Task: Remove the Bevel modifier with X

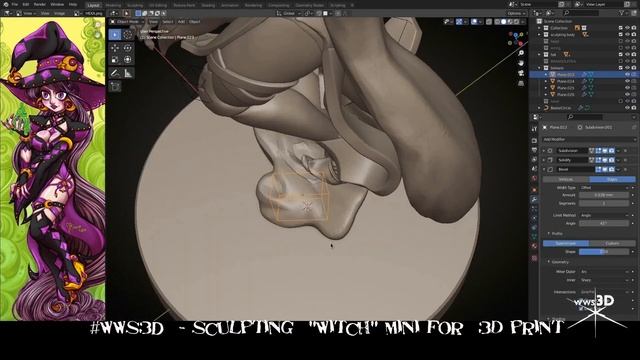Action: point(625,169)
